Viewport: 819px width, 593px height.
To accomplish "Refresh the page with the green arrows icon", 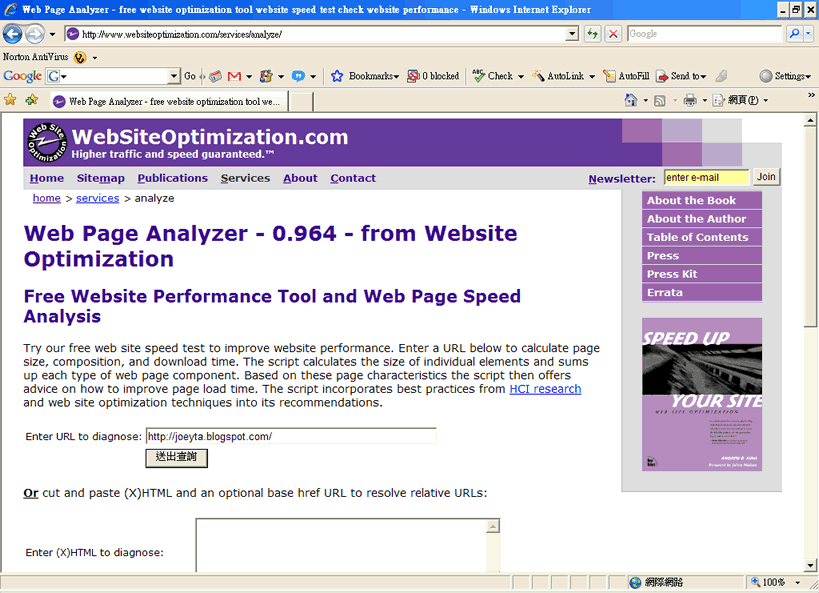I will pyautogui.click(x=592, y=34).
